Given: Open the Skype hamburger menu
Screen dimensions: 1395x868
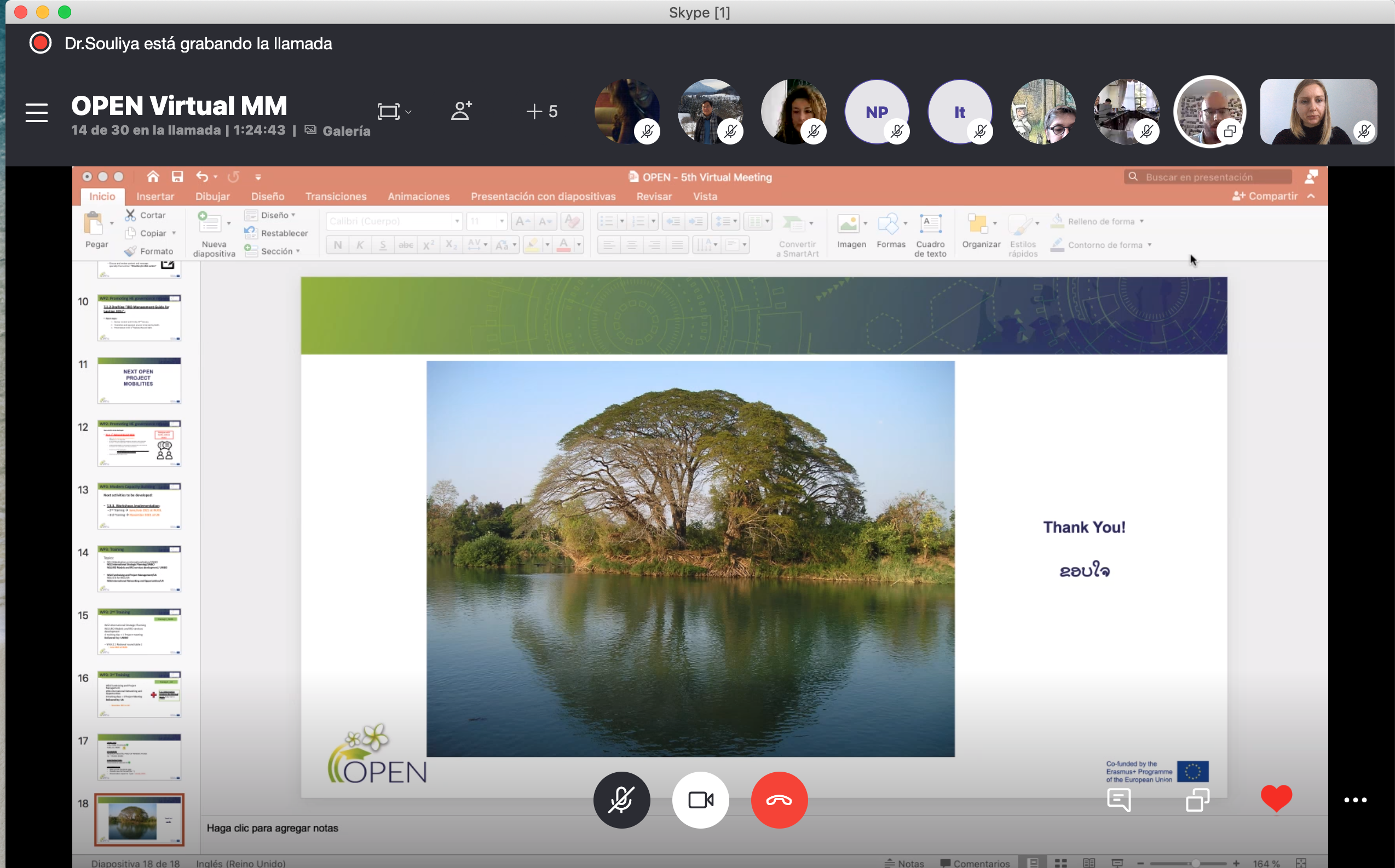Looking at the screenshot, I should pyautogui.click(x=37, y=113).
